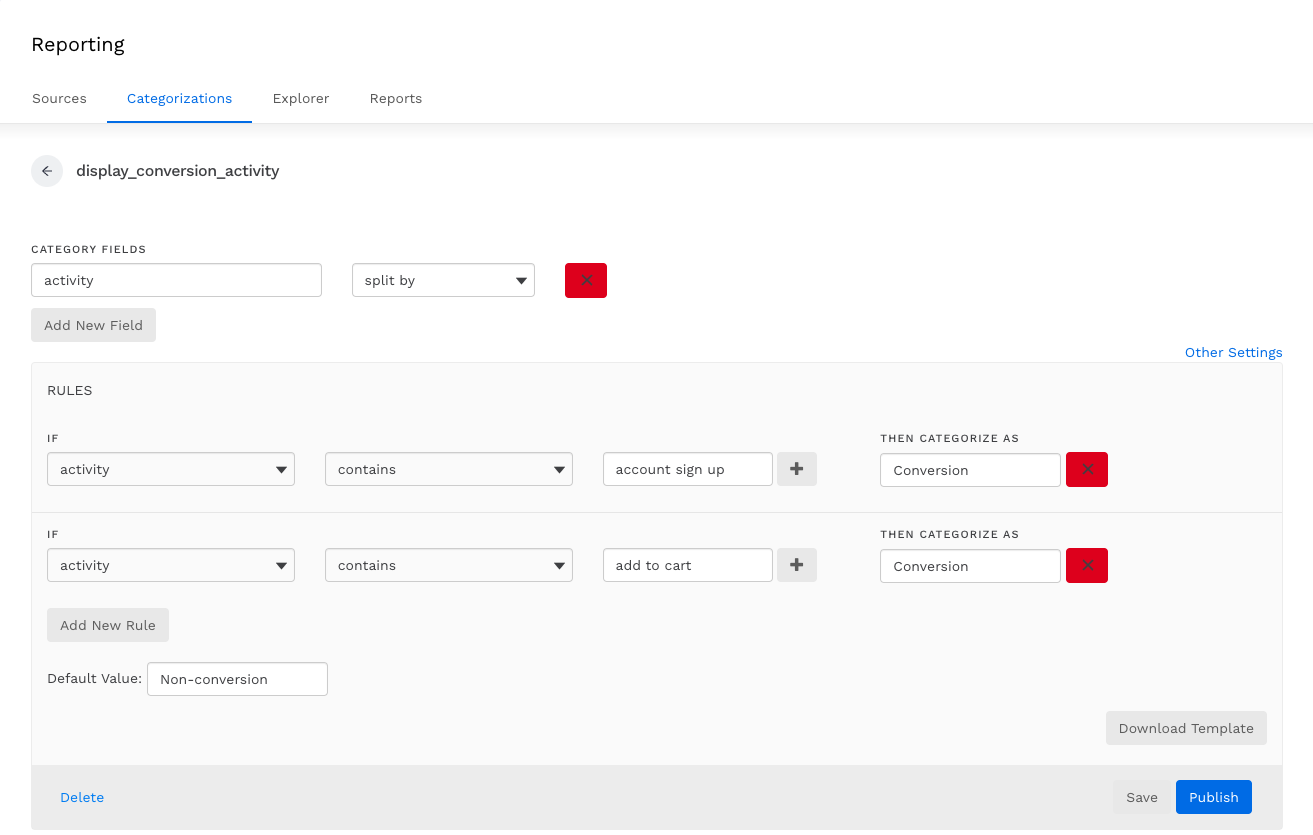Viewport: 1313px width, 835px height.
Task: Switch to the Sources tab
Action: (59, 99)
